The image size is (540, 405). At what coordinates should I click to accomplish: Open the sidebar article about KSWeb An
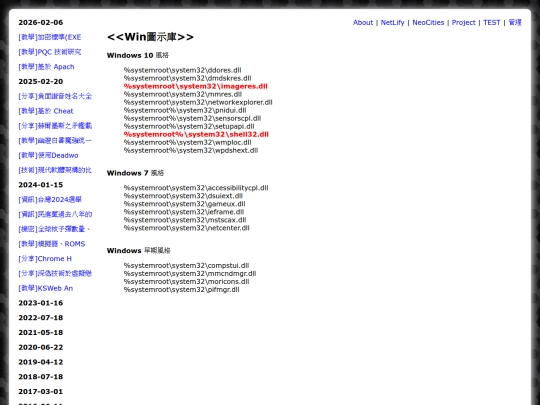pos(46,288)
